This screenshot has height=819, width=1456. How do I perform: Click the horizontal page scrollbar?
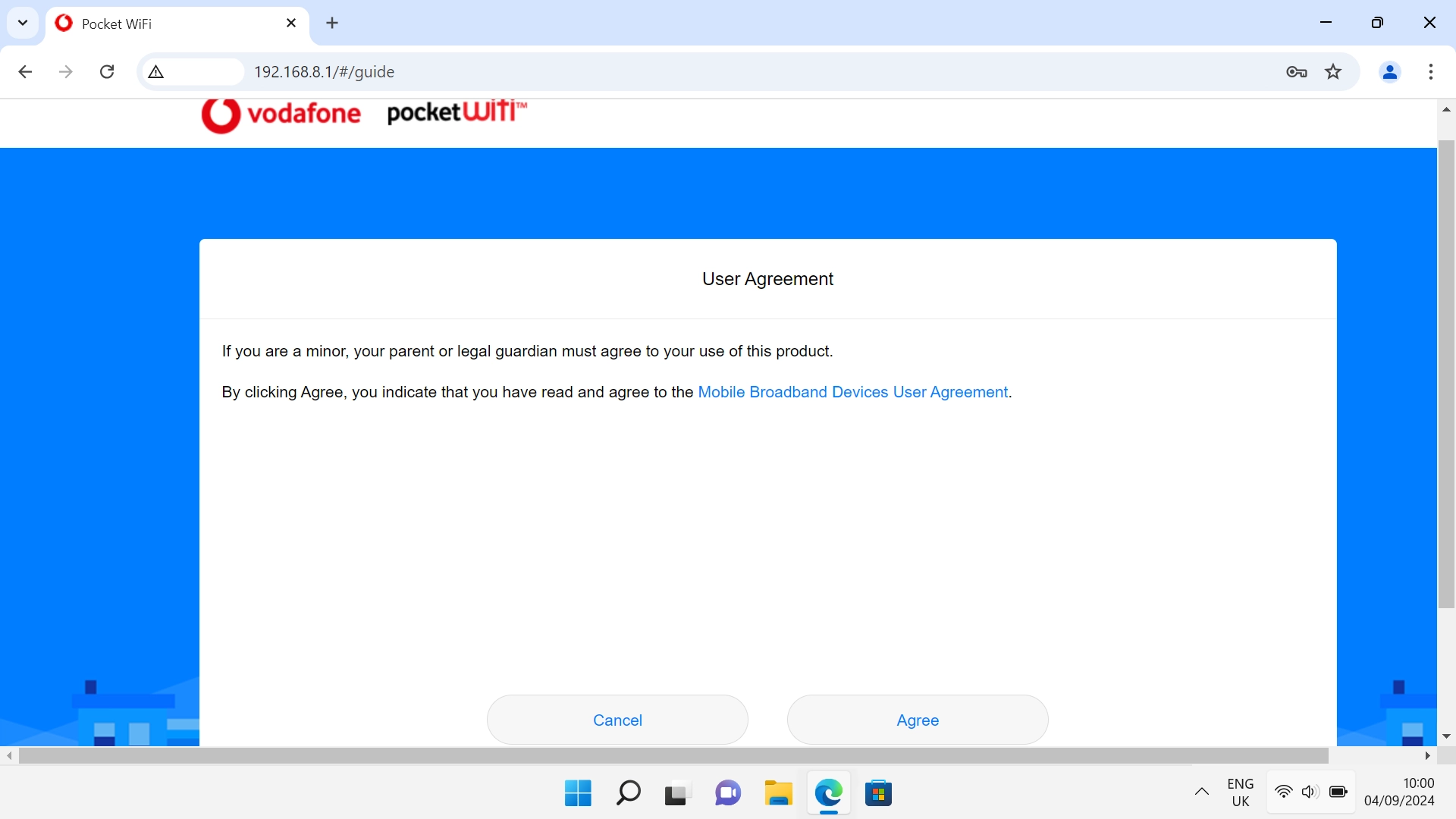click(673, 756)
